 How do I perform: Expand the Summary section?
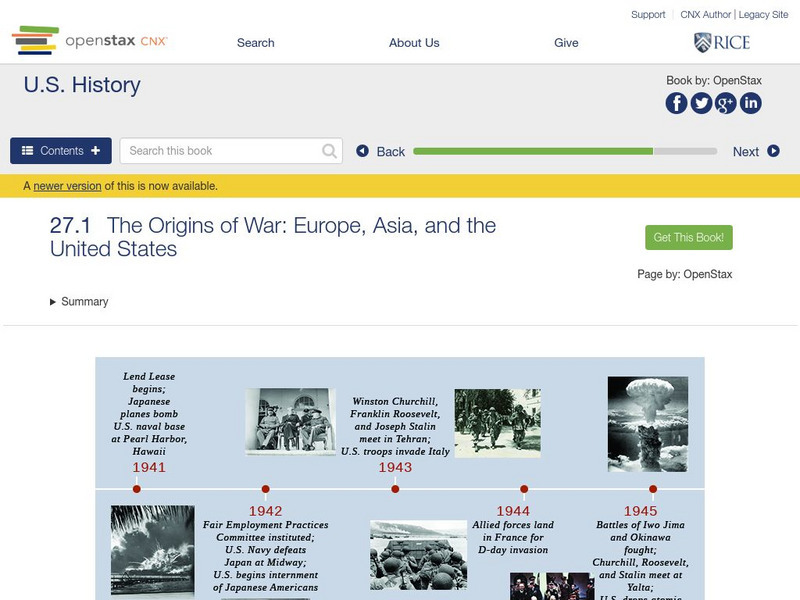79,302
